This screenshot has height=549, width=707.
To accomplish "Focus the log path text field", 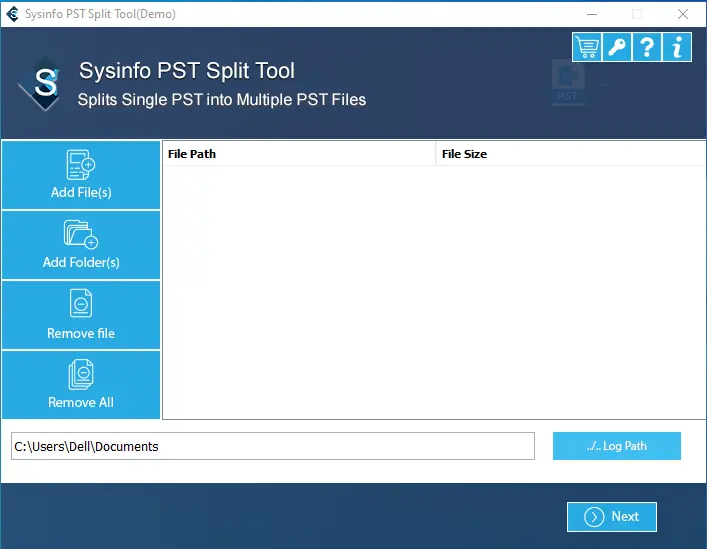I will coord(273,446).
